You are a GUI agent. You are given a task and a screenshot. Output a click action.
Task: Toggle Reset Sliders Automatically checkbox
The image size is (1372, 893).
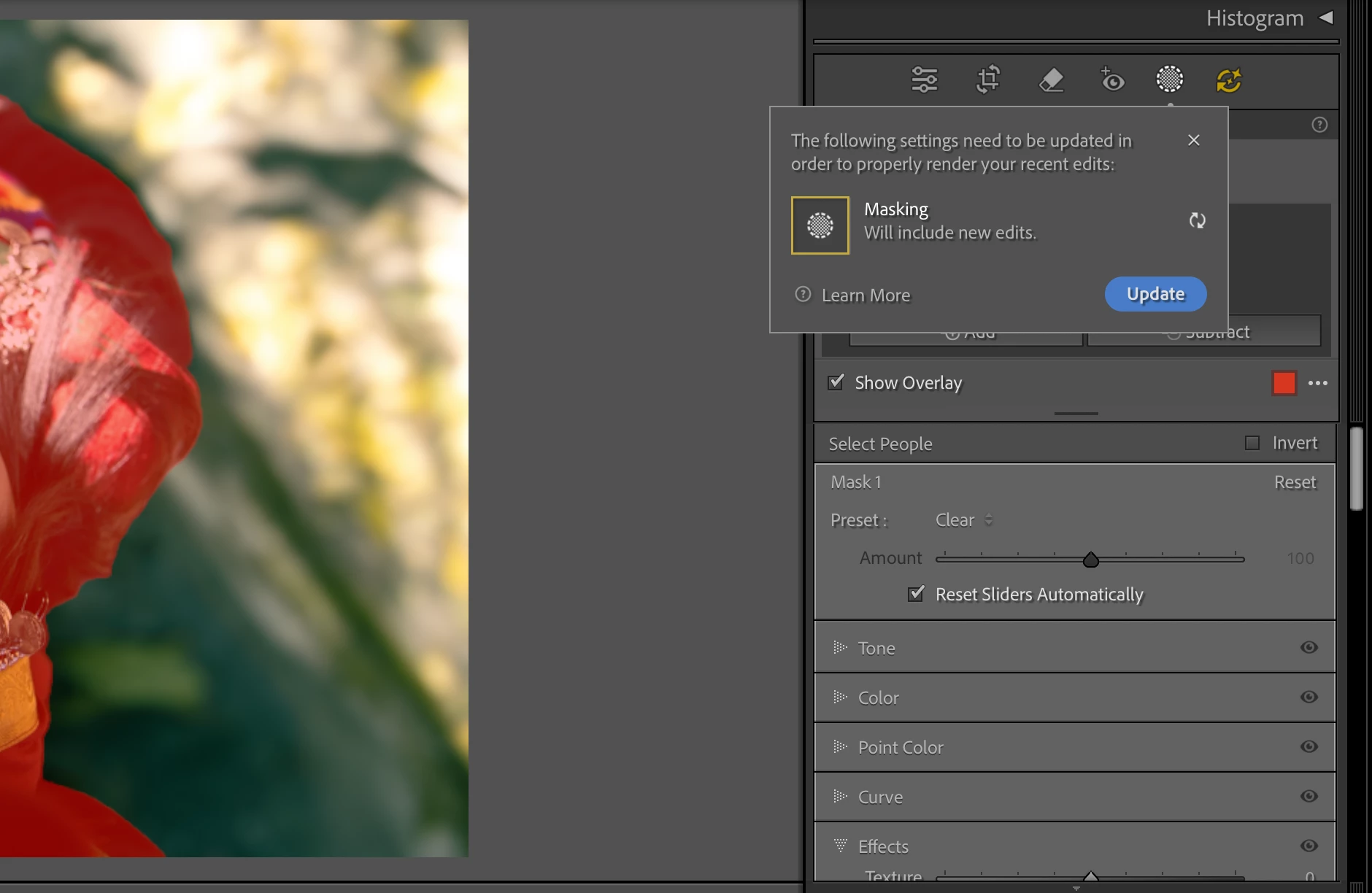pyautogui.click(x=916, y=594)
